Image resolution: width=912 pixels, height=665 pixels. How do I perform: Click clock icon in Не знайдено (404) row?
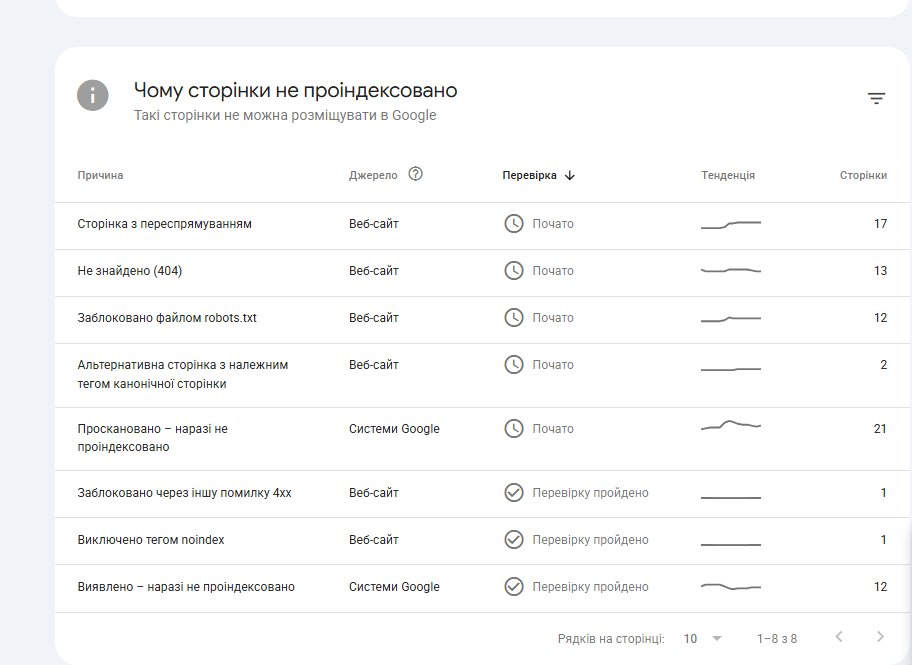[x=514, y=271]
